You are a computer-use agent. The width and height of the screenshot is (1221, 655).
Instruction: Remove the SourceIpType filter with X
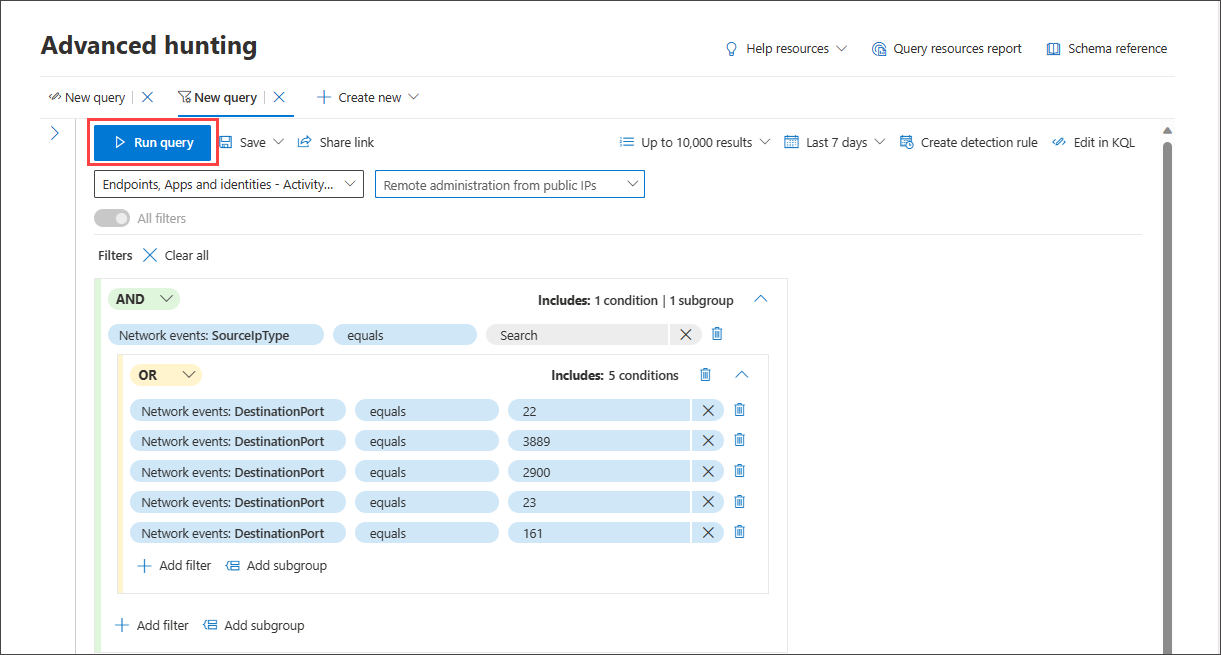(685, 334)
